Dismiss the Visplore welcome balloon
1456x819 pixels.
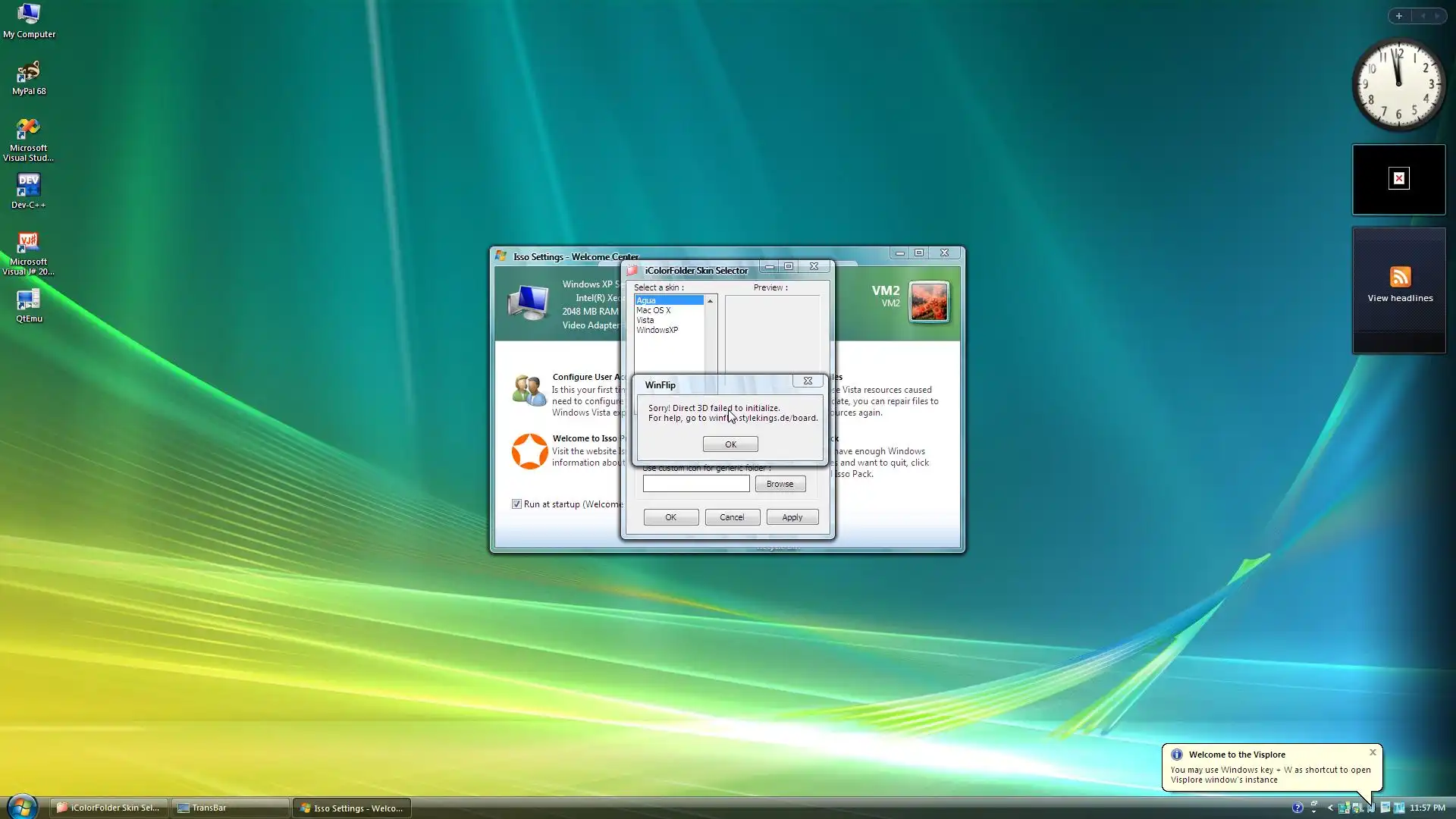click(x=1373, y=752)
